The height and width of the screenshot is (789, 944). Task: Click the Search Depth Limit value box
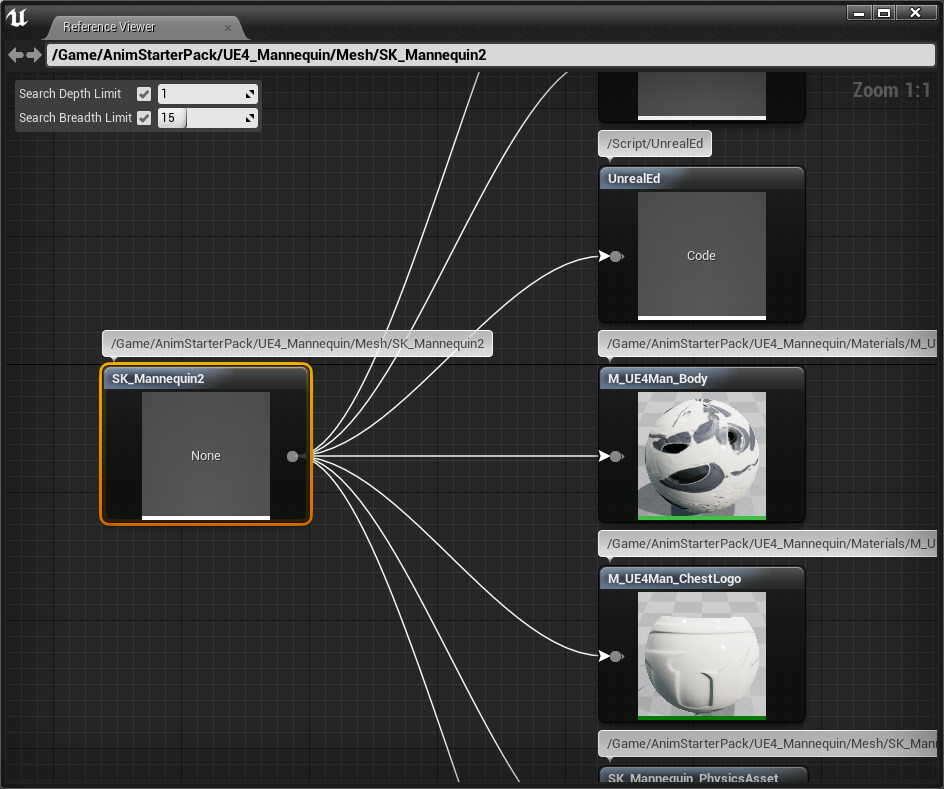208,94
